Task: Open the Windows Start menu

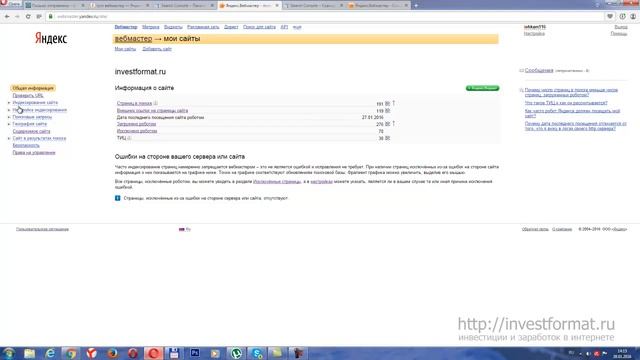Action: (x=9, y=353)
